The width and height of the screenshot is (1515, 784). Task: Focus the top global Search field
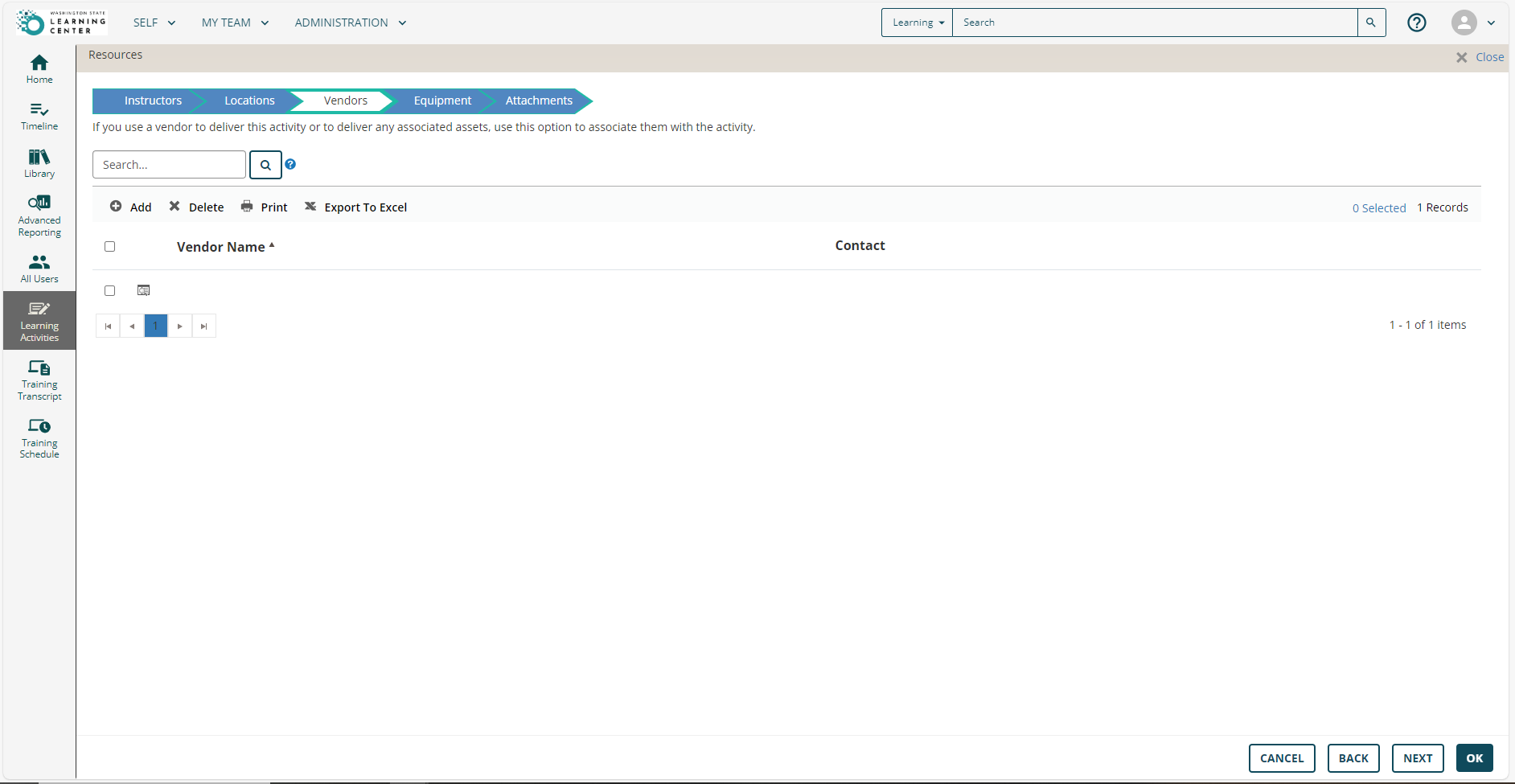[1155, 23]
